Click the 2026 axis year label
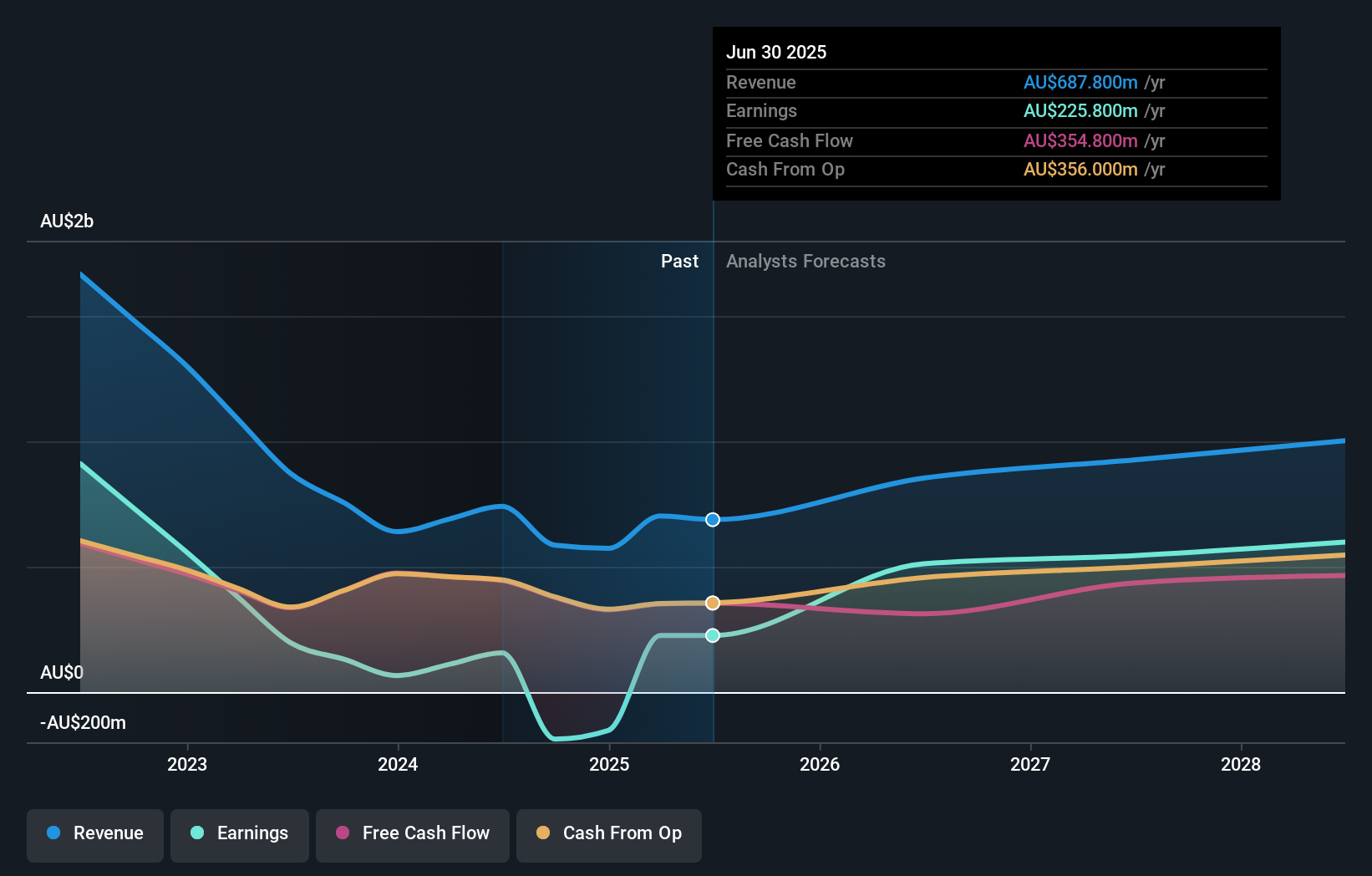This screenshot has height=876, width=1372. tap(821, 763)
